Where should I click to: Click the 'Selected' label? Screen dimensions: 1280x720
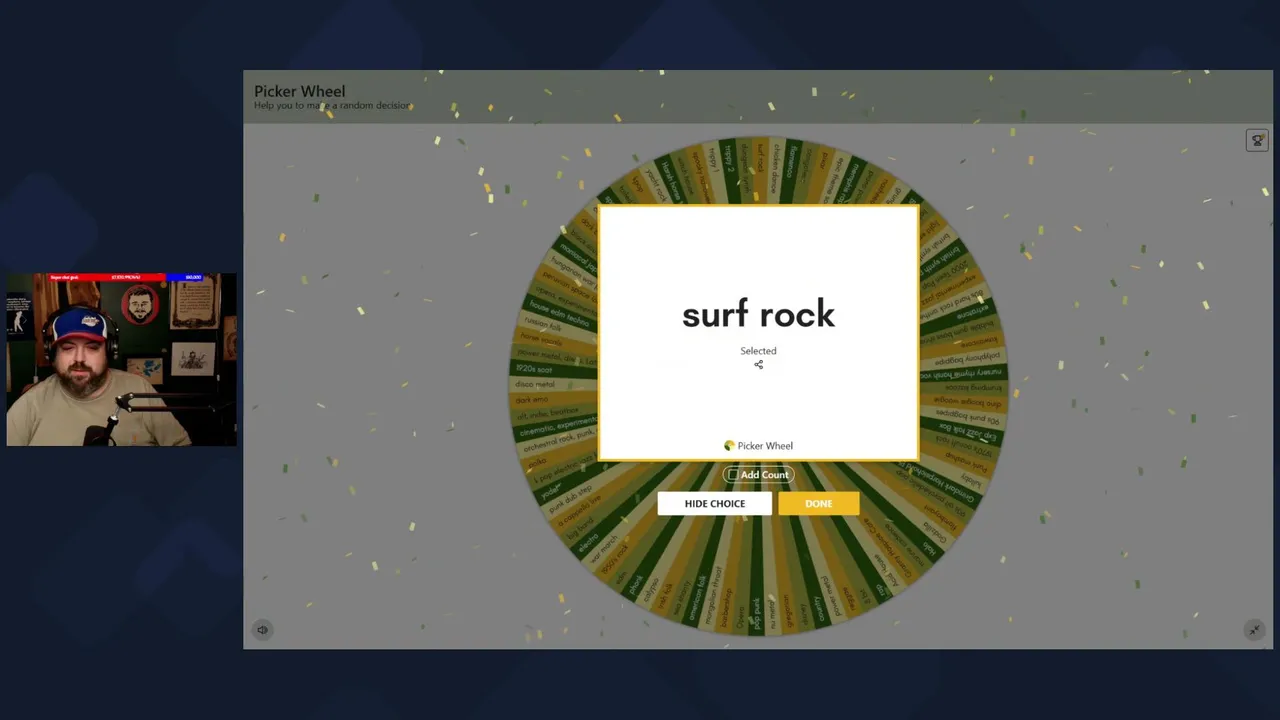(758, 351)
